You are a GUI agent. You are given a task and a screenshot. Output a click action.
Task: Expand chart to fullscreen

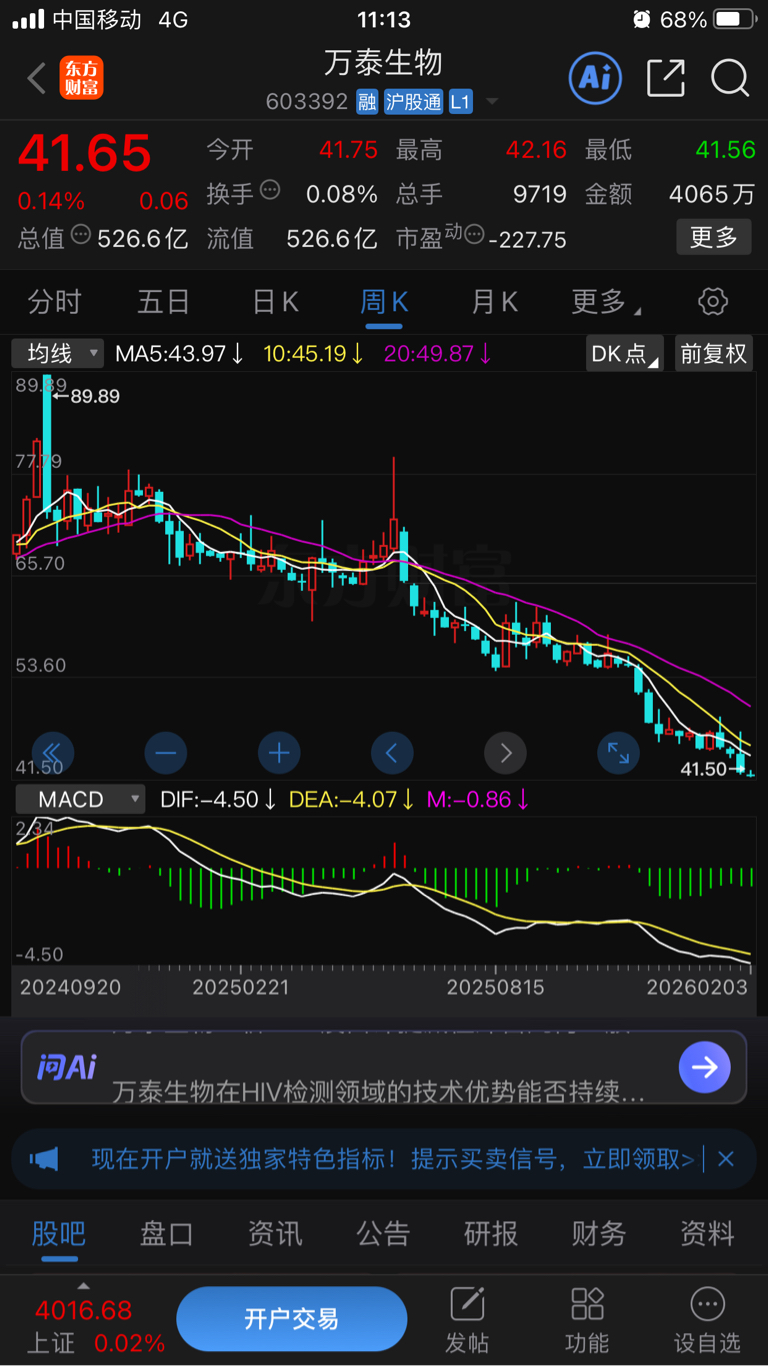pos(618,753)
